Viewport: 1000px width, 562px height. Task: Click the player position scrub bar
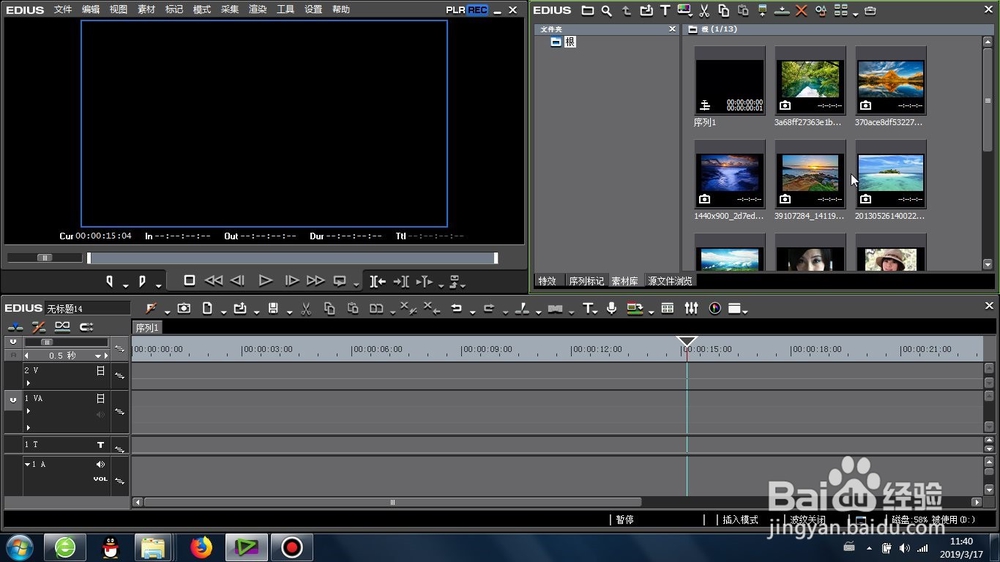click(x=293, y=258)
